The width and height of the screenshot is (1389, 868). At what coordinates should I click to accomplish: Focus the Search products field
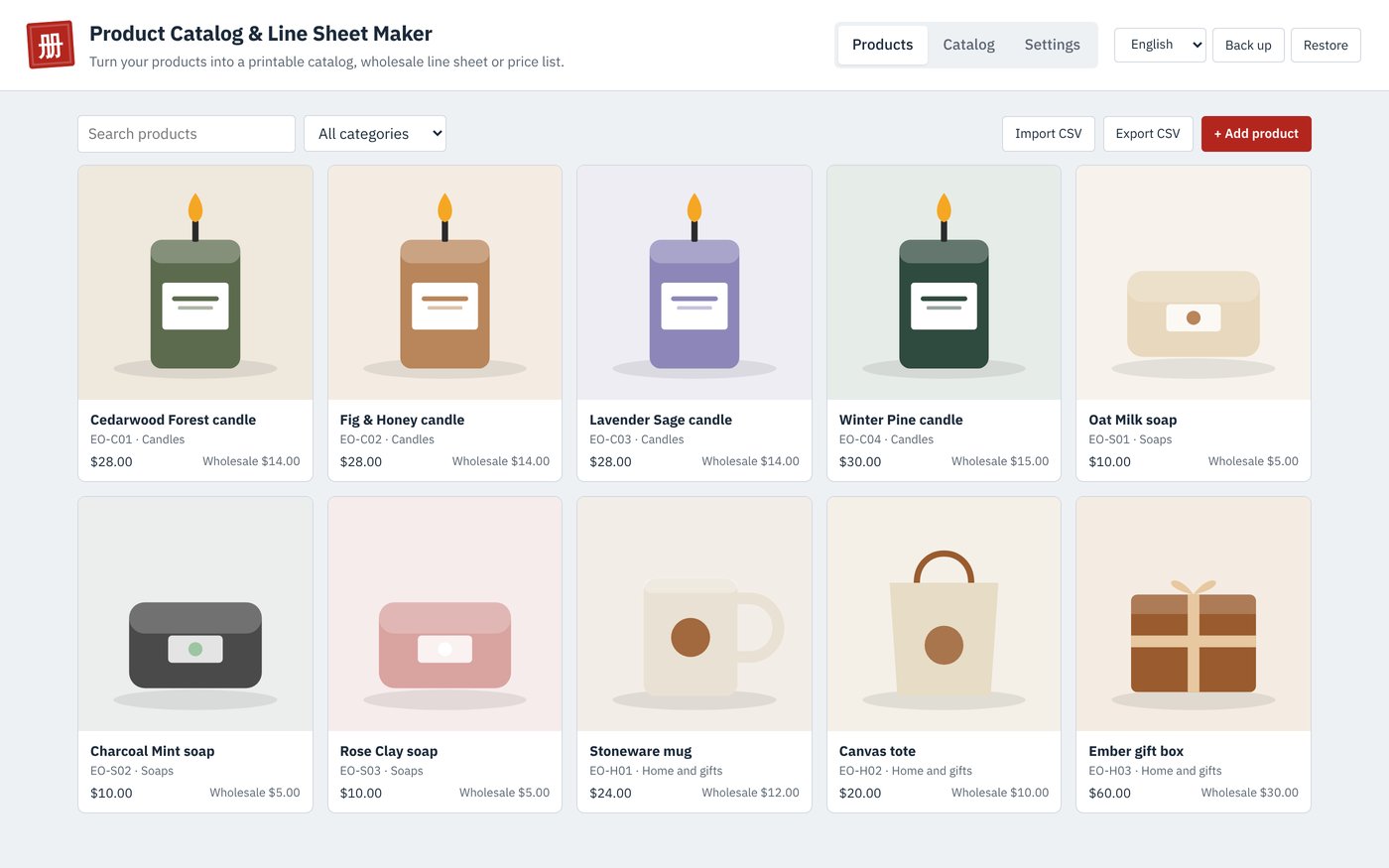pos(187,134)
